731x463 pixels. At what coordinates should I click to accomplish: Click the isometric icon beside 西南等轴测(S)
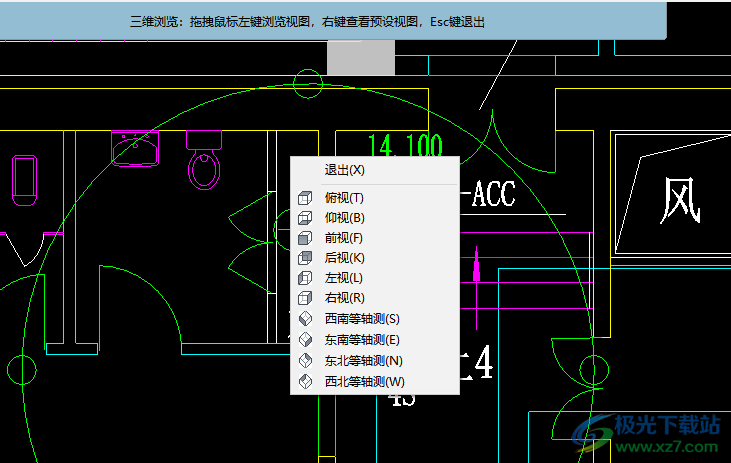(x=305, y=319)
